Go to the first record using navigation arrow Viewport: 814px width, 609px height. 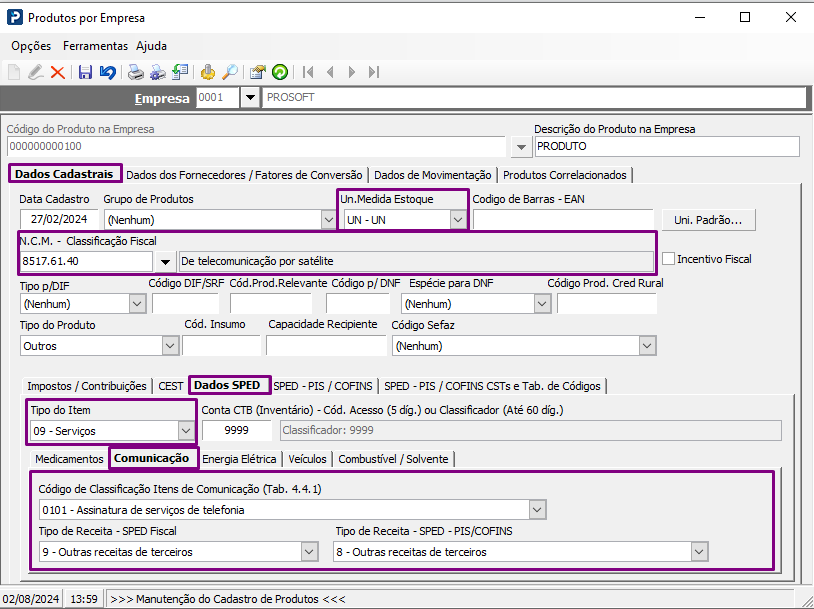tap(308, 72)
